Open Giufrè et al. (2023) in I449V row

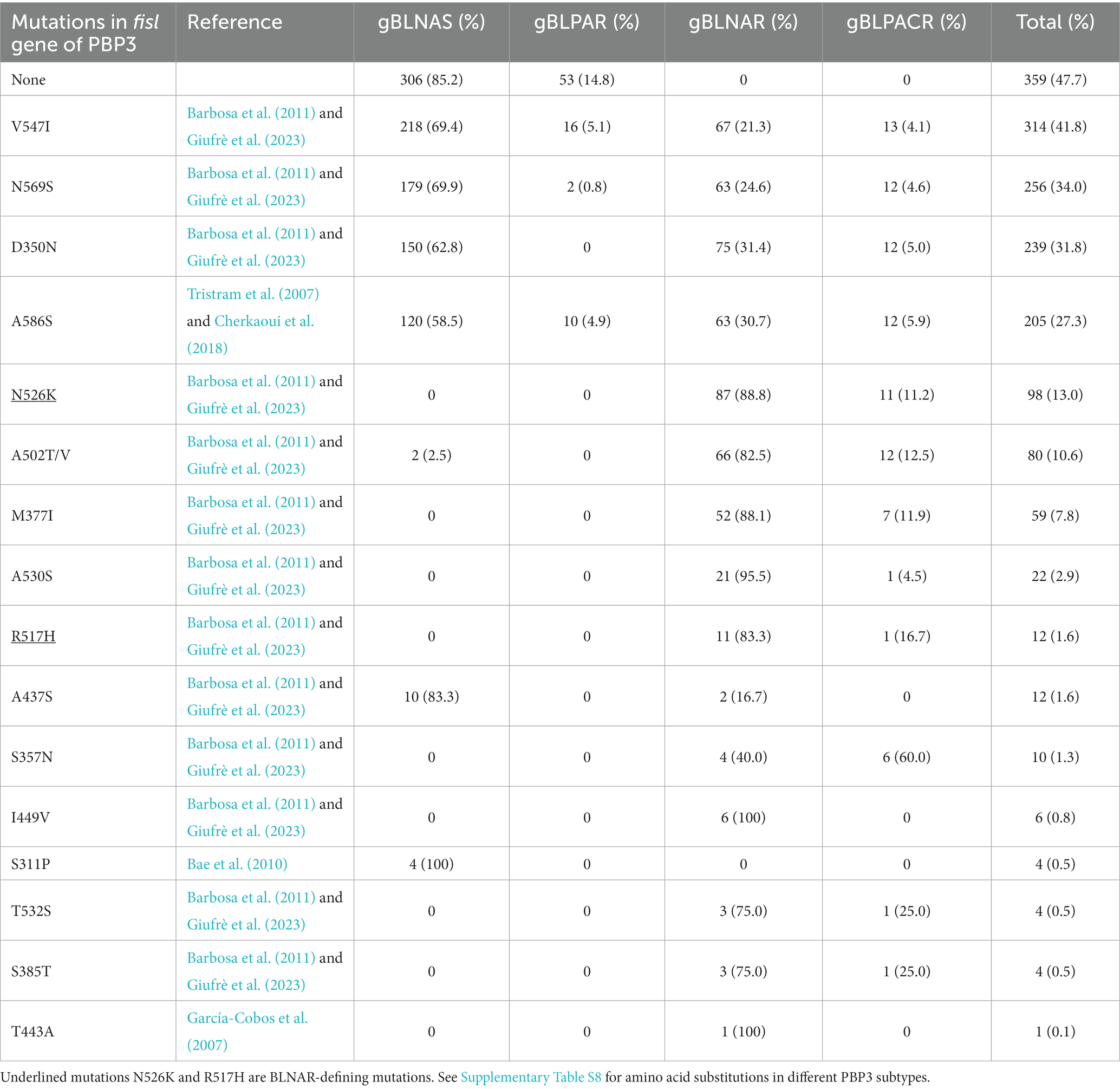246,831
